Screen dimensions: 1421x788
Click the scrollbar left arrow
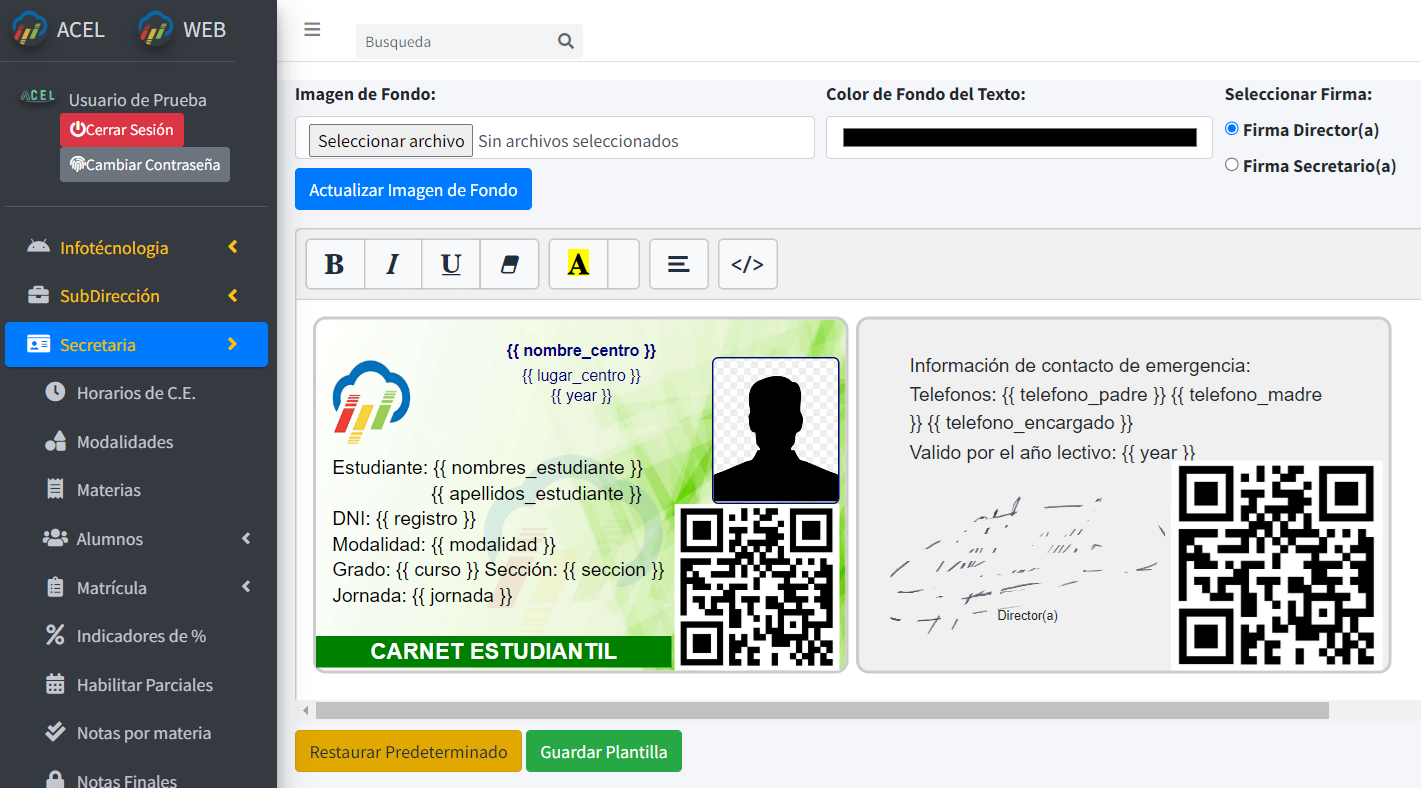click(x=305, y=710)
